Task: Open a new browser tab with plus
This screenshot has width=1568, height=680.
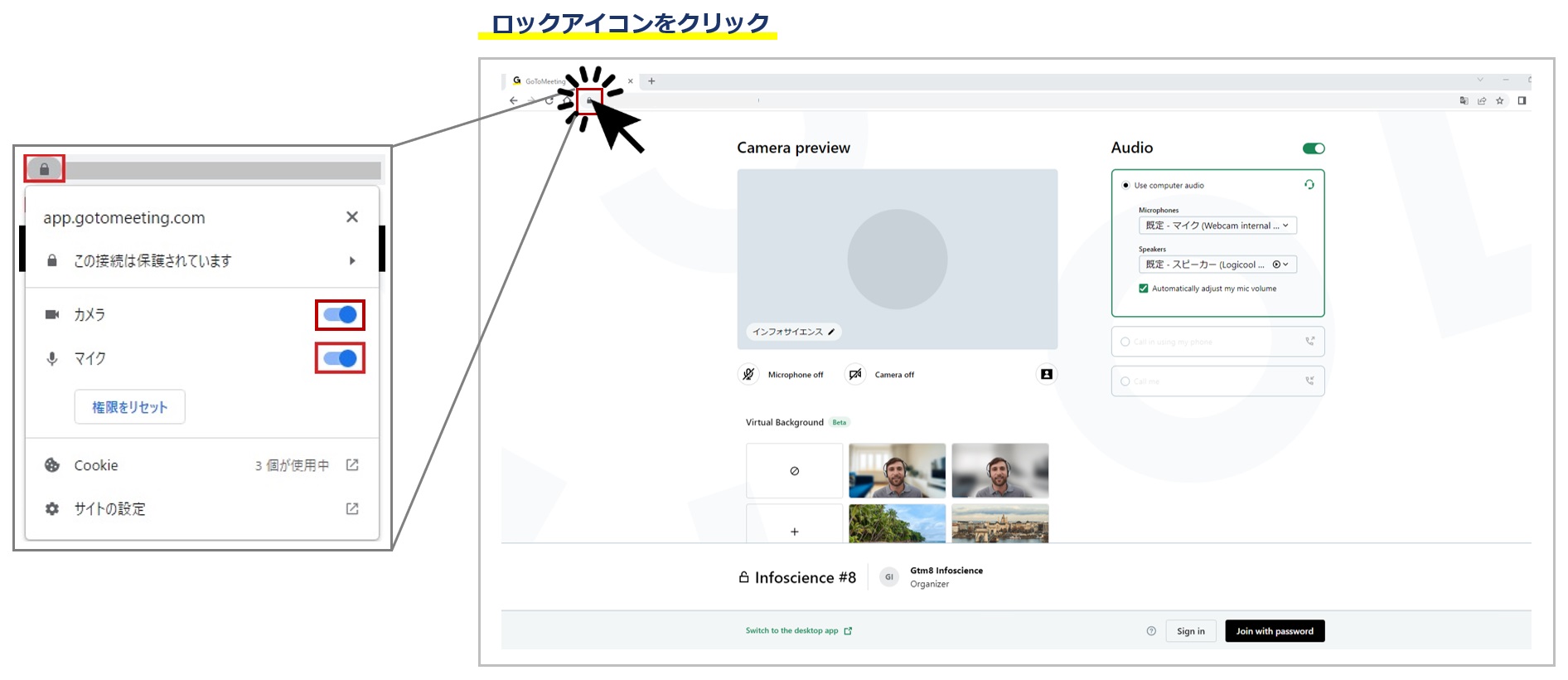Action: point(651,81)
